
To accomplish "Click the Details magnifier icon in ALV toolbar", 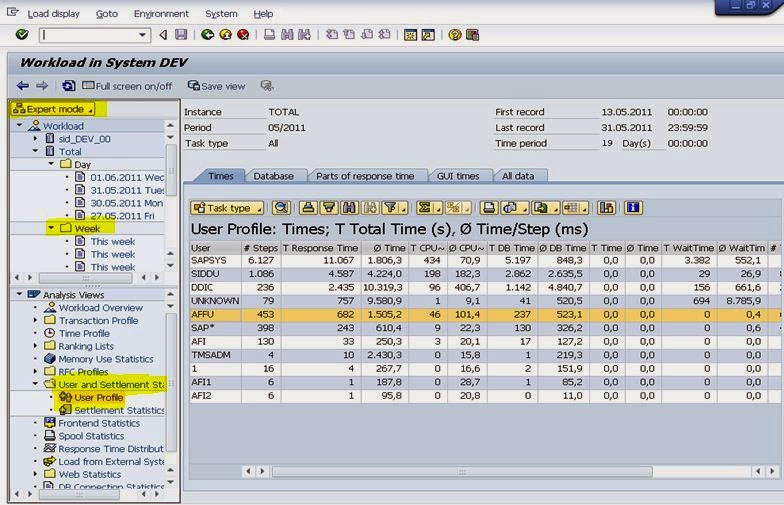I will coord(282,208).
